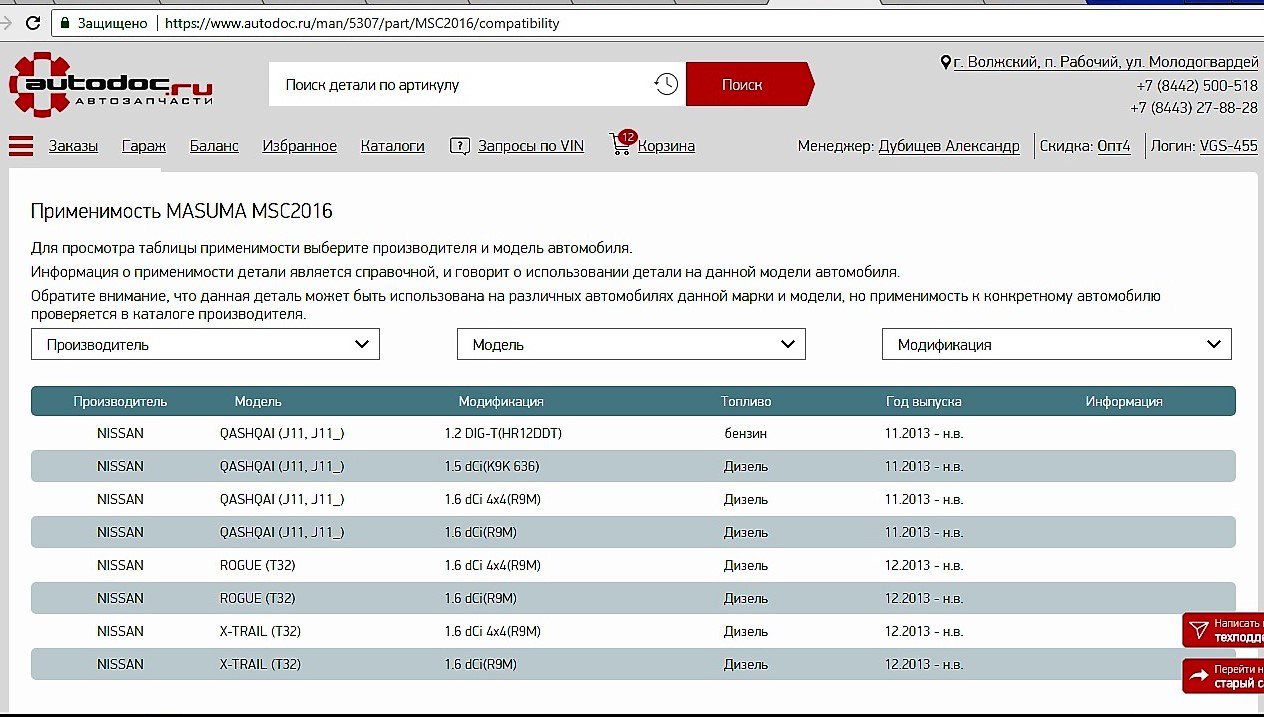Click the Применимость MASUMA MSC2016 heading
Image resolution: width=1264 pixels, height=717 pixels.
pos(182,211)
